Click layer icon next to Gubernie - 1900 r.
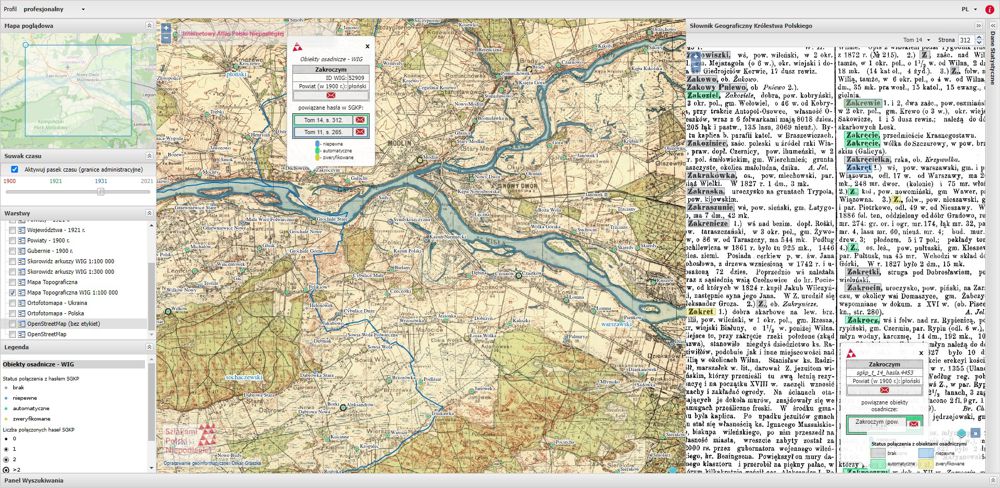Viewport: 1000px width, 488px height. click(x=22, y=251)
